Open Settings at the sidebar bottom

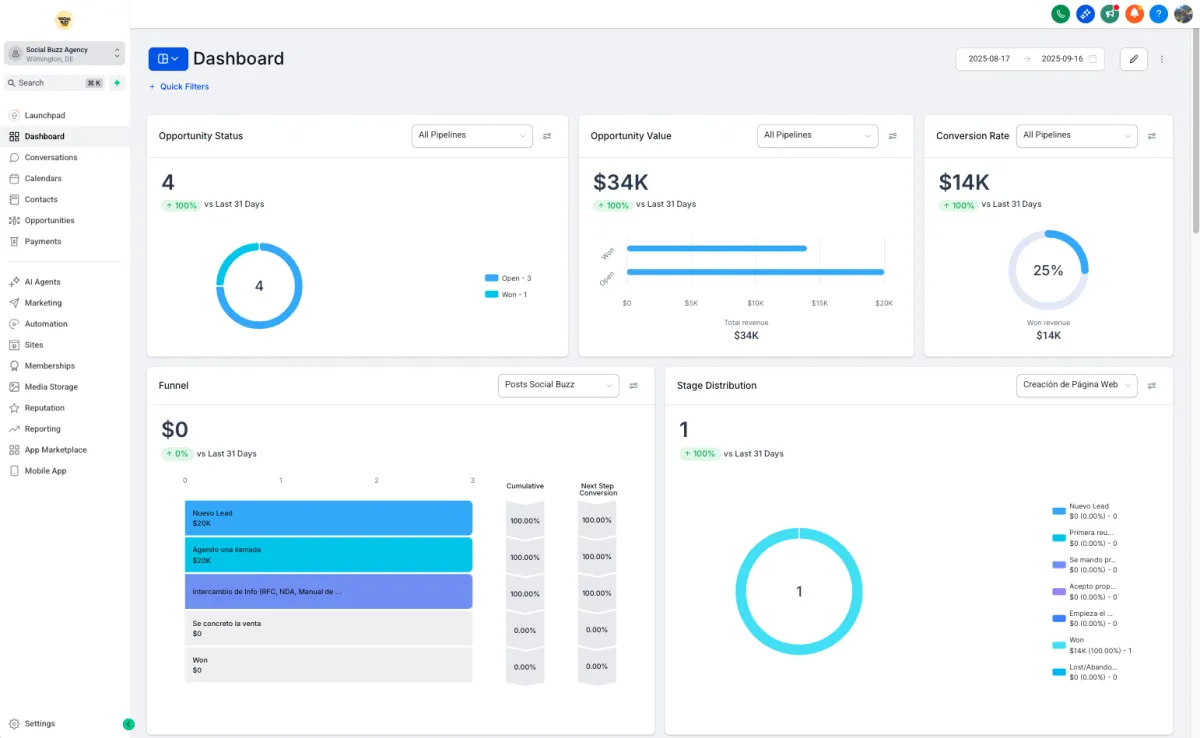pyautogui.click(x=40, y=724)
